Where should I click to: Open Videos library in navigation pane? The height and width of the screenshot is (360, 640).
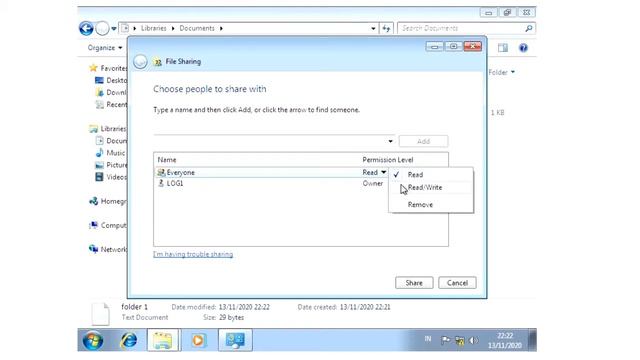pyautogui.click(x=111, y=177)
